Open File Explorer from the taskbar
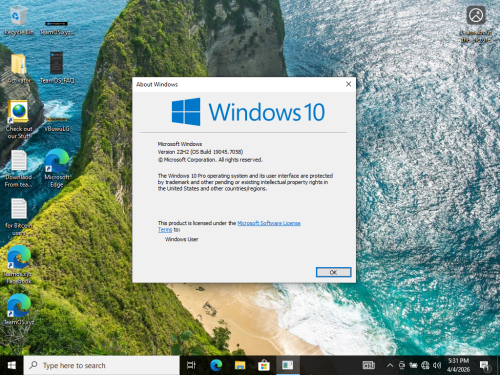 pos(240,365)
